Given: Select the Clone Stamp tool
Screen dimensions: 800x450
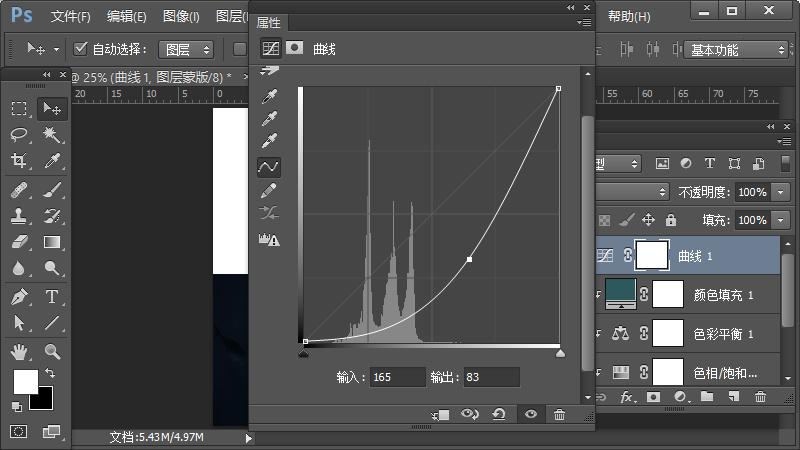Looking at the screenshot, I should (x=19, y=216).
